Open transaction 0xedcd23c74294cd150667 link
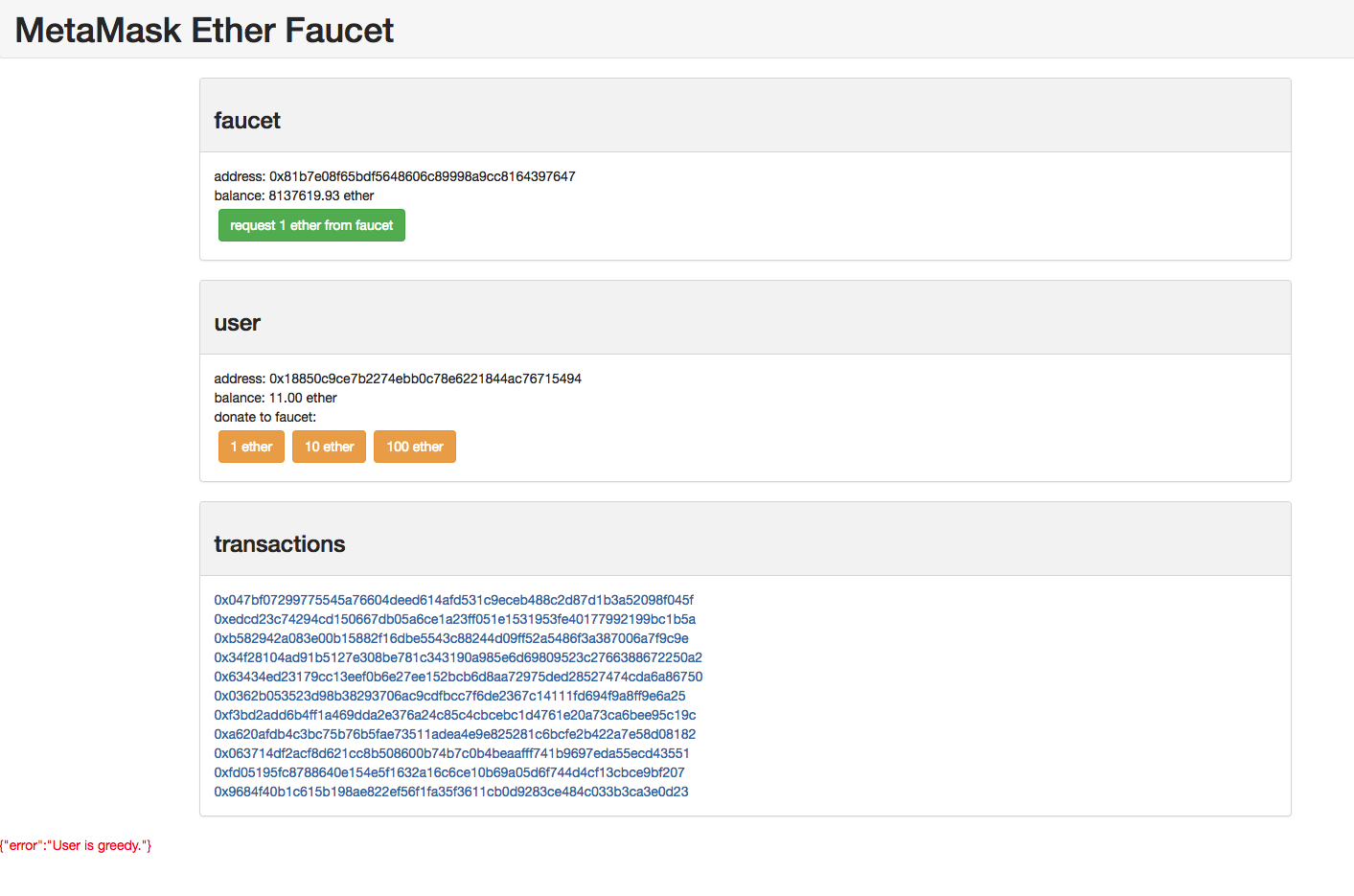Image resolution: width=1354 pixels, height=896 pixels. (454, 619)
